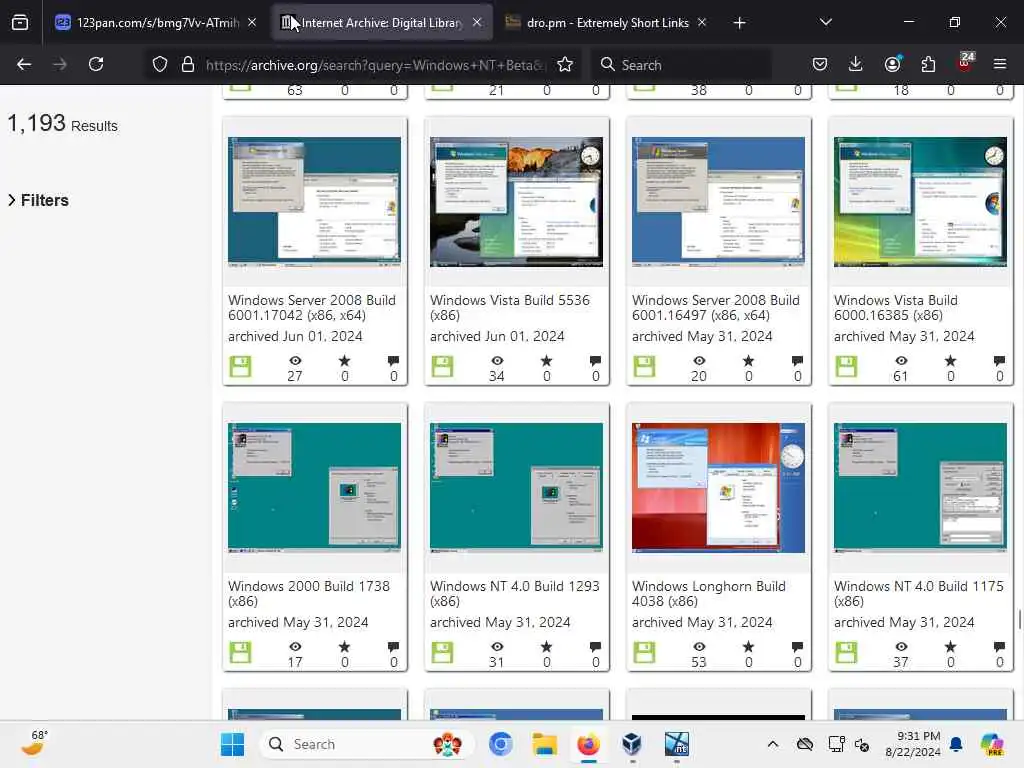Click the taskbar Search box
The height and width of the screenshot is (768, 1024).
pyautogui.click(x=366, y=744)
